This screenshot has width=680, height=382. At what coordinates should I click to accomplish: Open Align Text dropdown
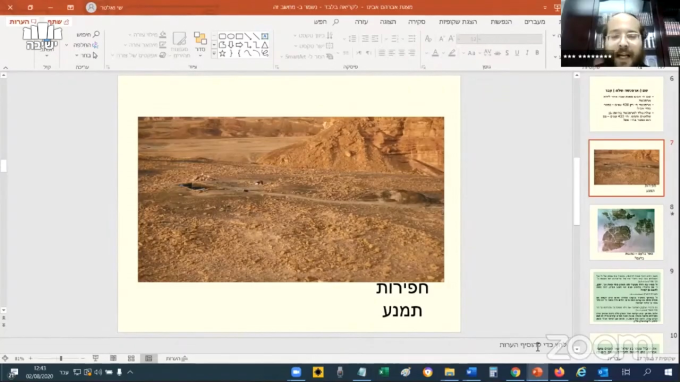313,46
